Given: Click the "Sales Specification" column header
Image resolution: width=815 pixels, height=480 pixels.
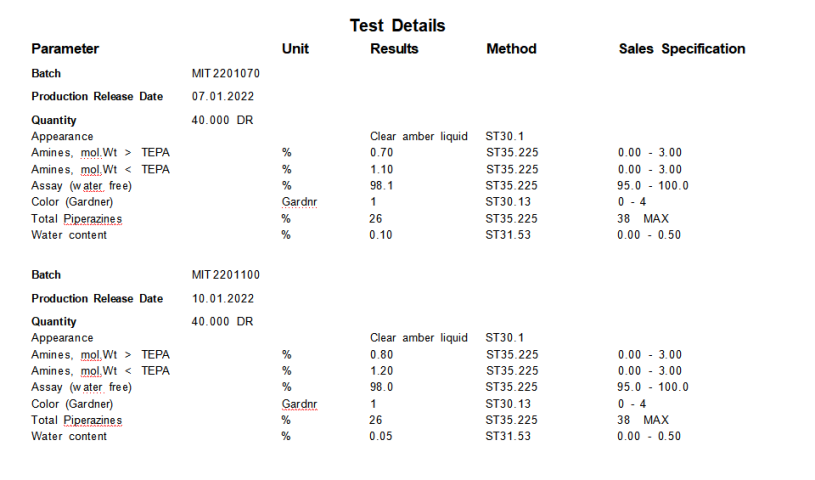Looking at the screenshot, I should (681, 49).
